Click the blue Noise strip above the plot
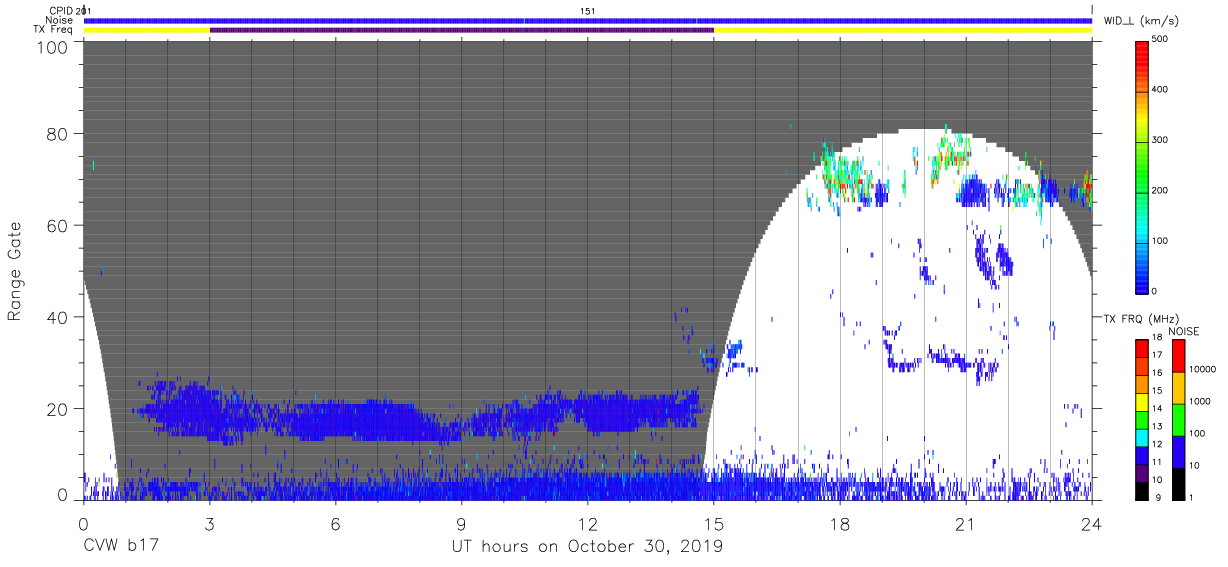The width and height of the screenshot is (1228, 567). [588, 20]
